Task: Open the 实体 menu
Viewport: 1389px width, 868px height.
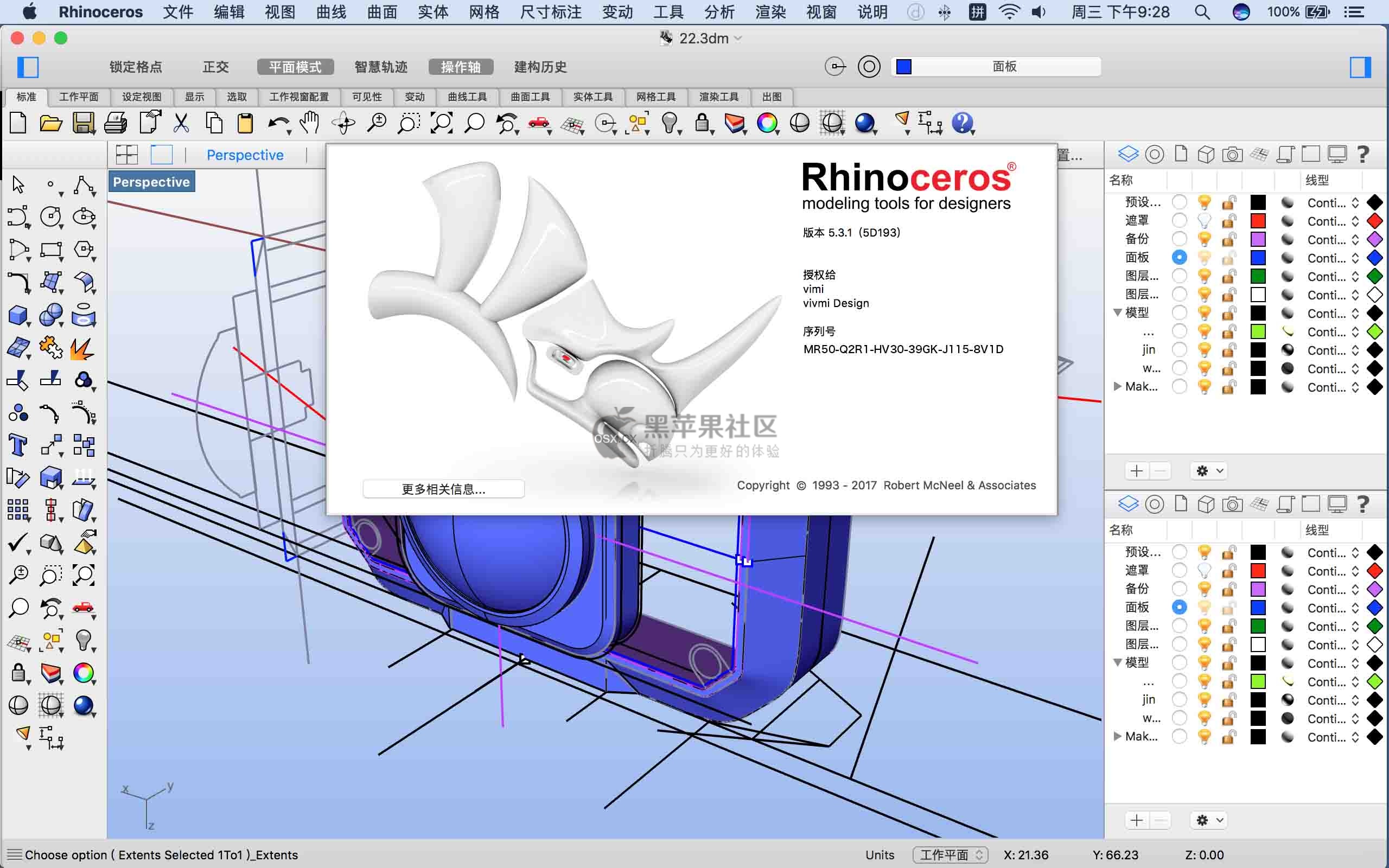Action: (x=433, y=12)
